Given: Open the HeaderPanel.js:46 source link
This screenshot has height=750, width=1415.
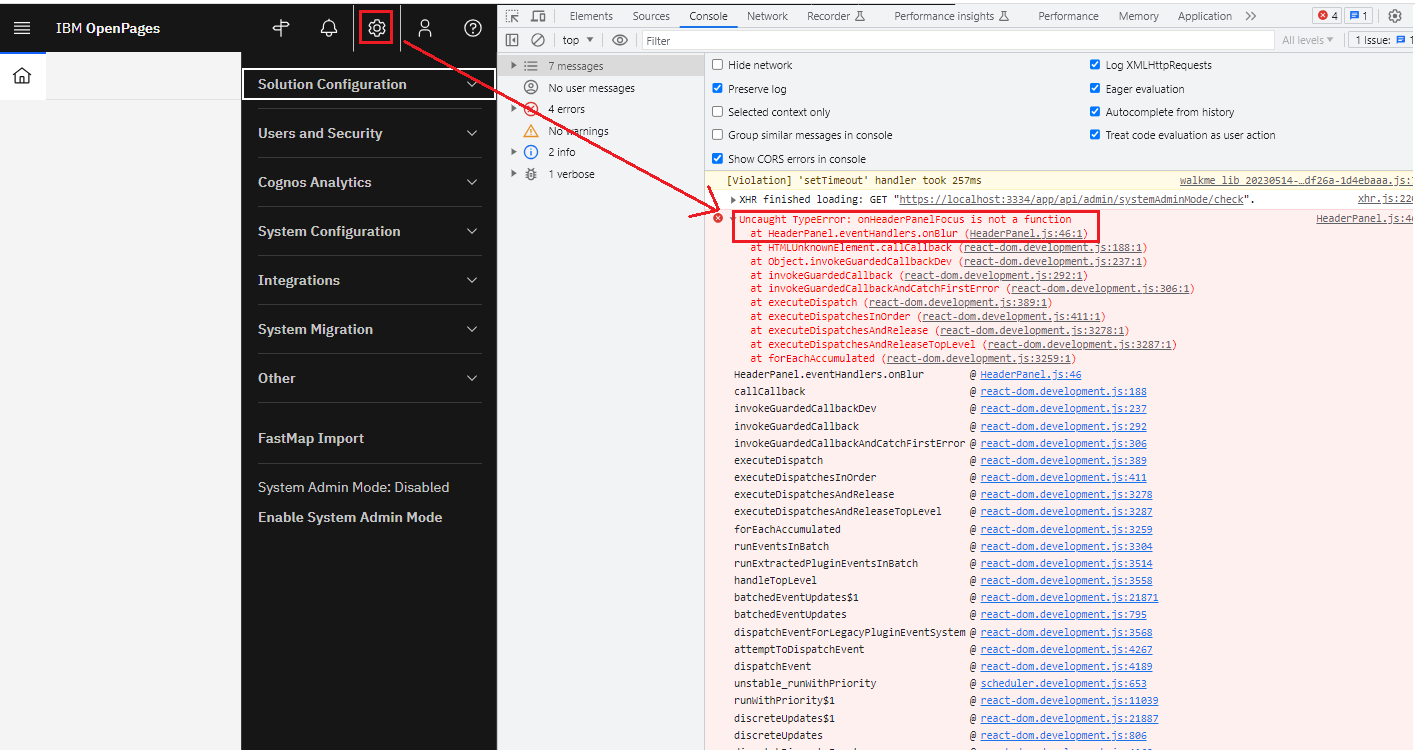Looking at the screenshot, I should click(x=1030, y=374).
